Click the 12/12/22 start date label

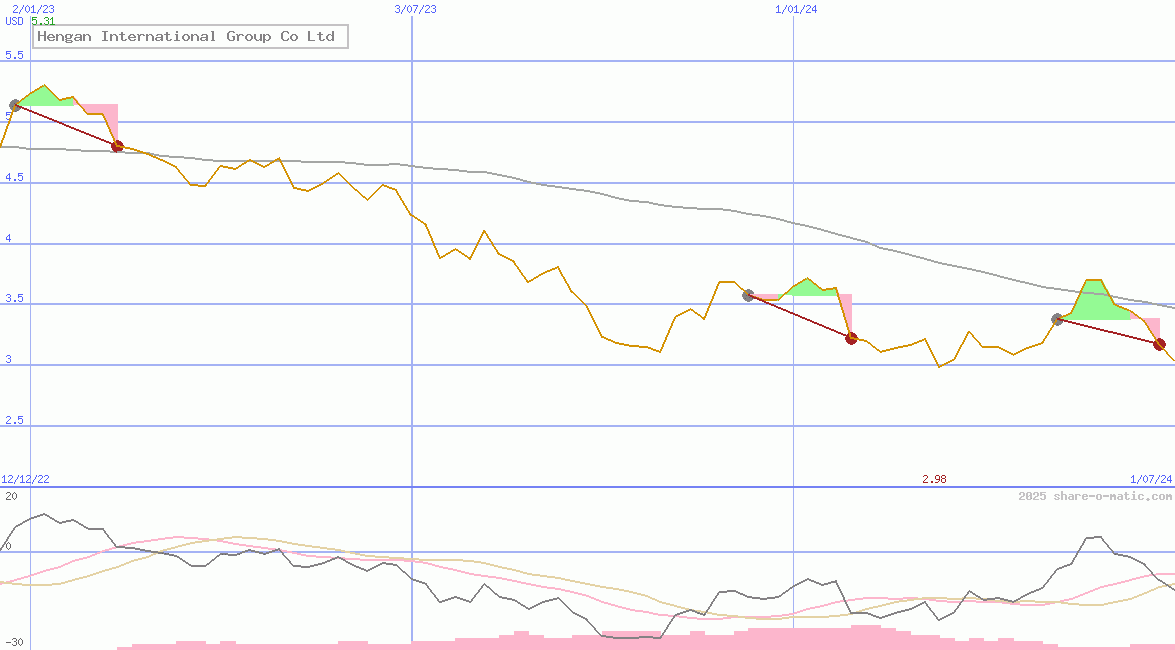pyautogui.click(x=26, y=479)
